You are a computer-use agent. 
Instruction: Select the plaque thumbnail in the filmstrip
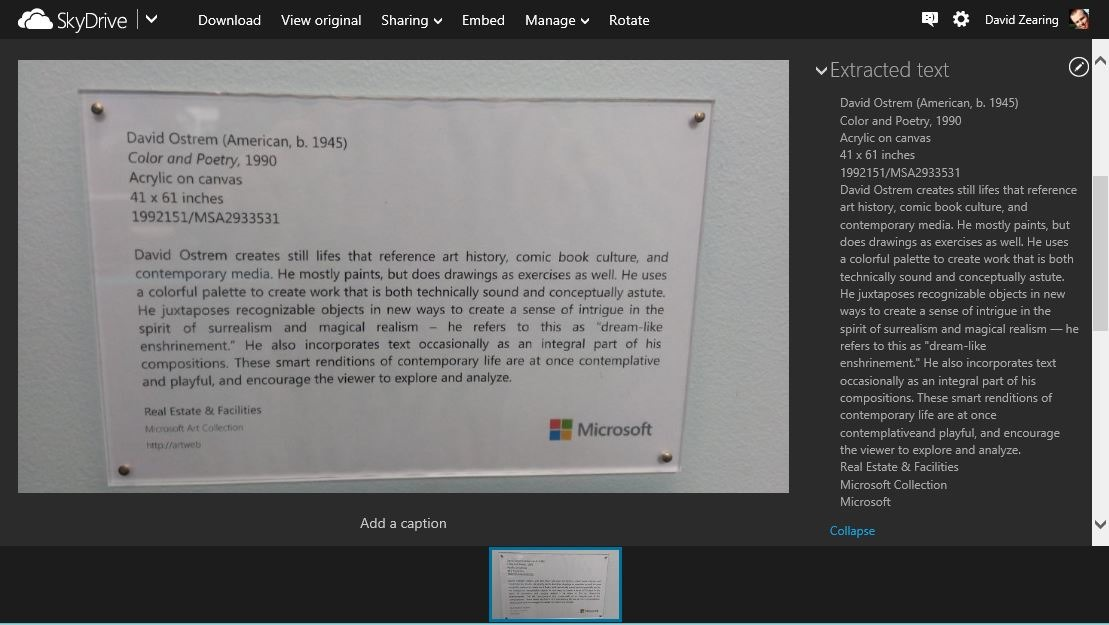(555, 584)
